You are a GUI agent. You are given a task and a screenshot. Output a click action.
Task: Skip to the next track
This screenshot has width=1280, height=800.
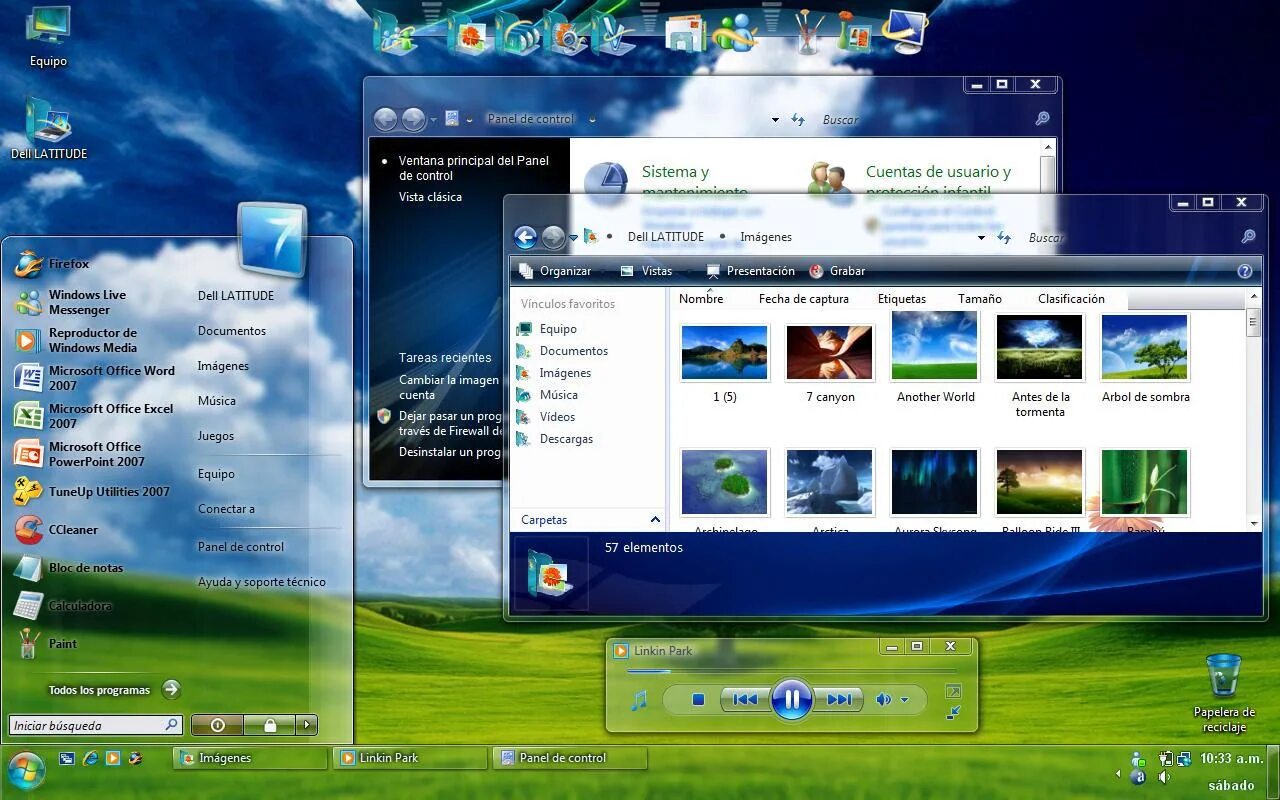pos(838,700)
